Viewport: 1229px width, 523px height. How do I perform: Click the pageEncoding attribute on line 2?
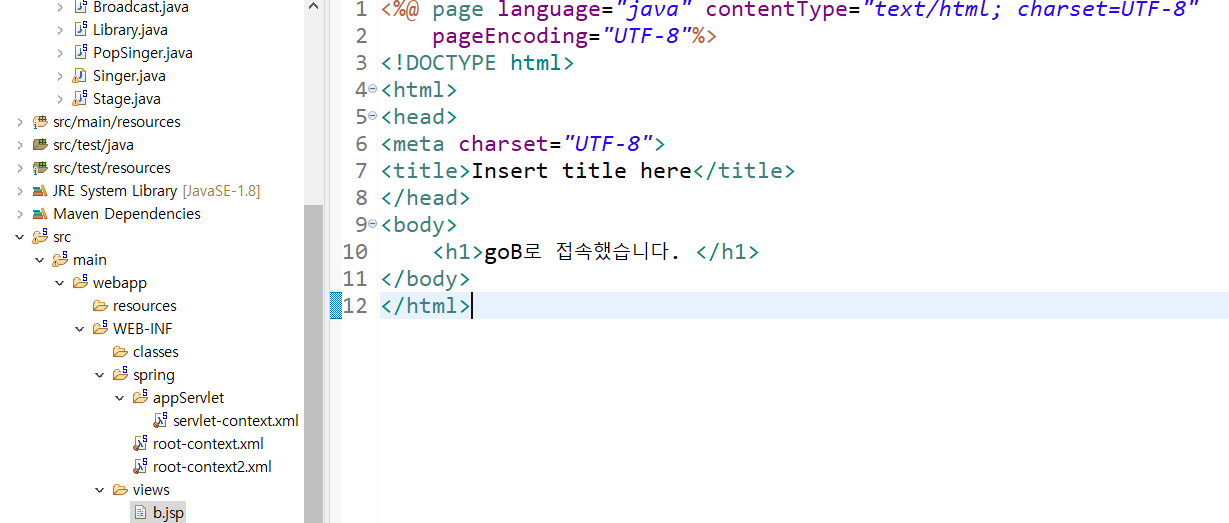point(562,36)
